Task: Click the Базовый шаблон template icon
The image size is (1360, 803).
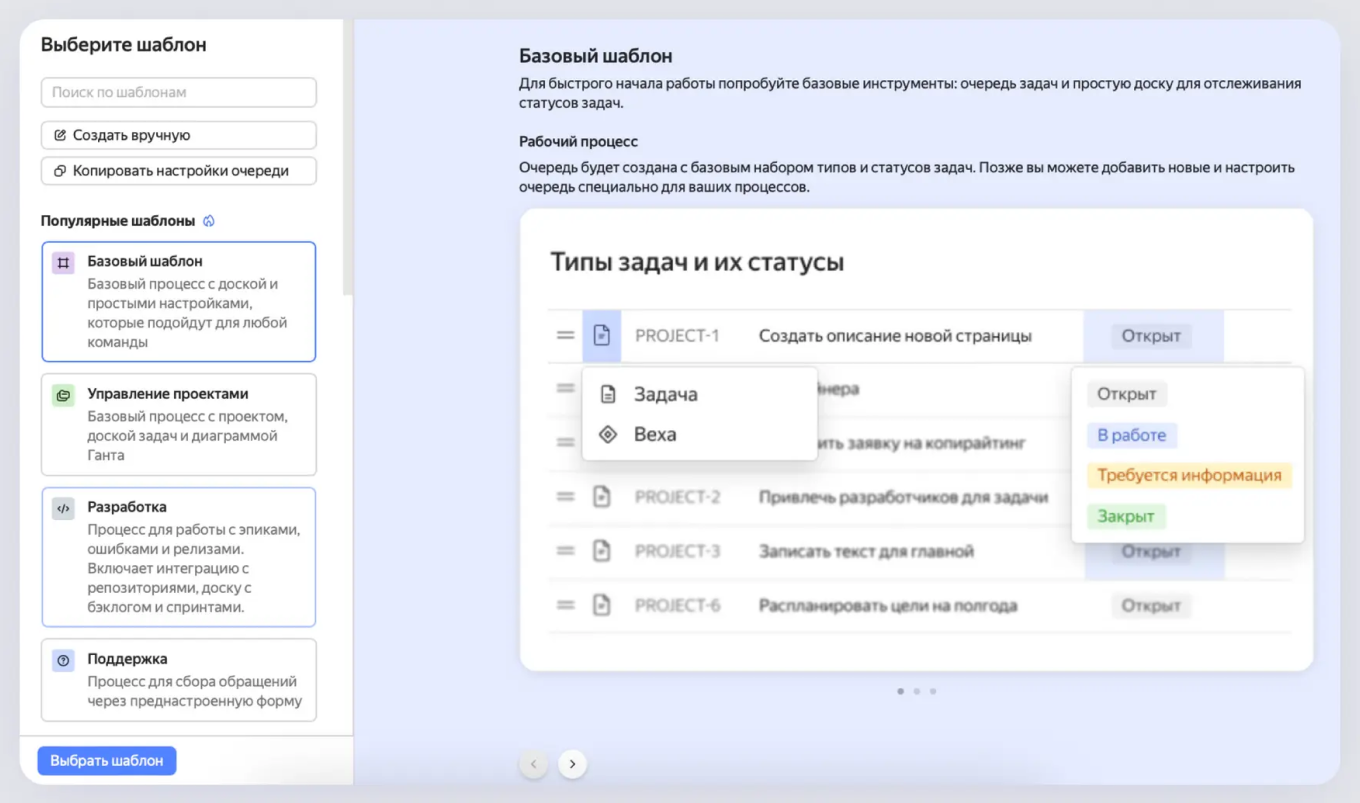Action: coord(62,260)
